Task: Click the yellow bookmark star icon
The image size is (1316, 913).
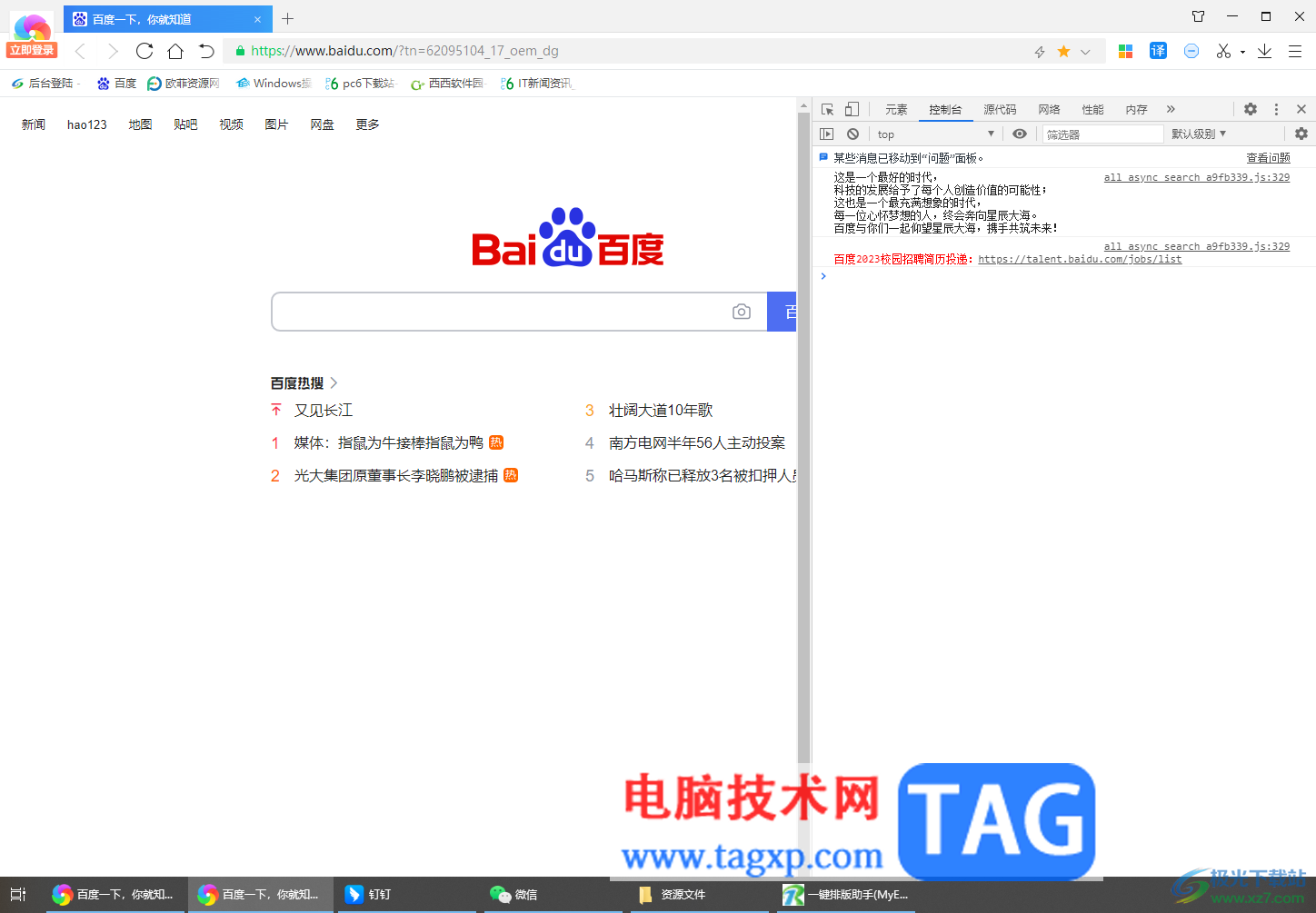Action: (1063, 52)
